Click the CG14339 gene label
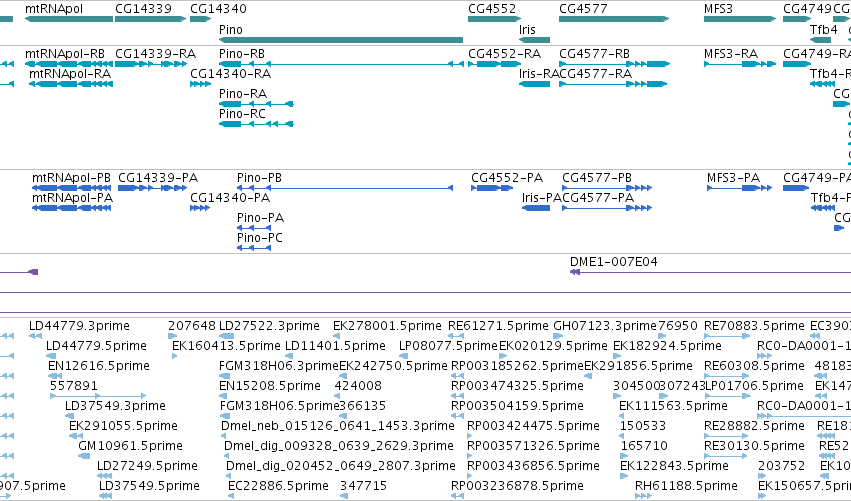 143,9
